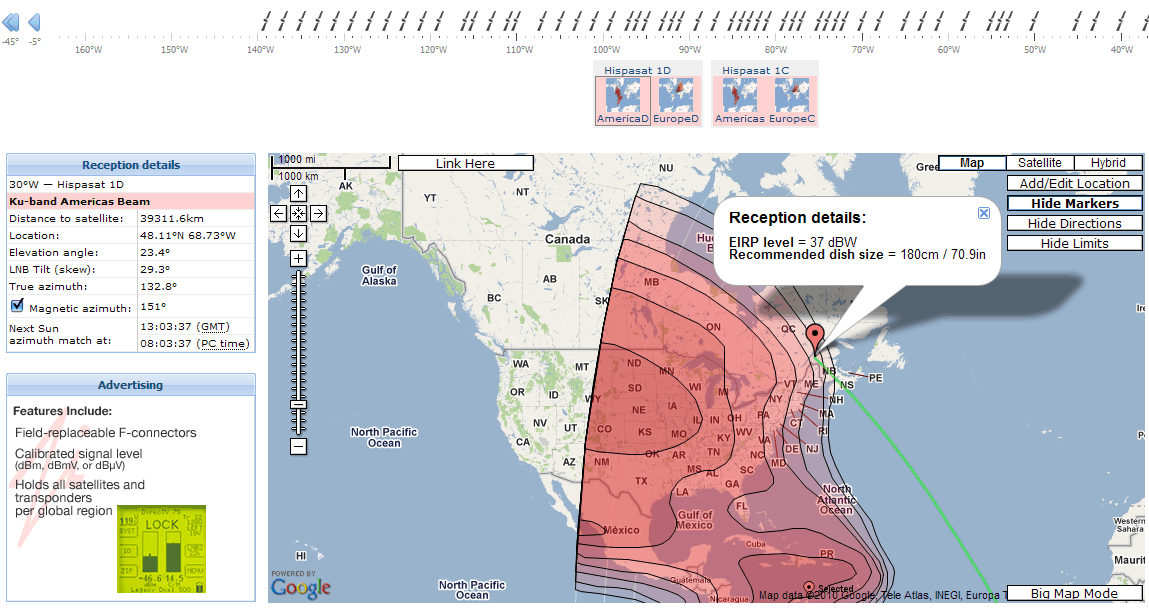
Task: Click the Link Here button
Action: tap(465, 163)
